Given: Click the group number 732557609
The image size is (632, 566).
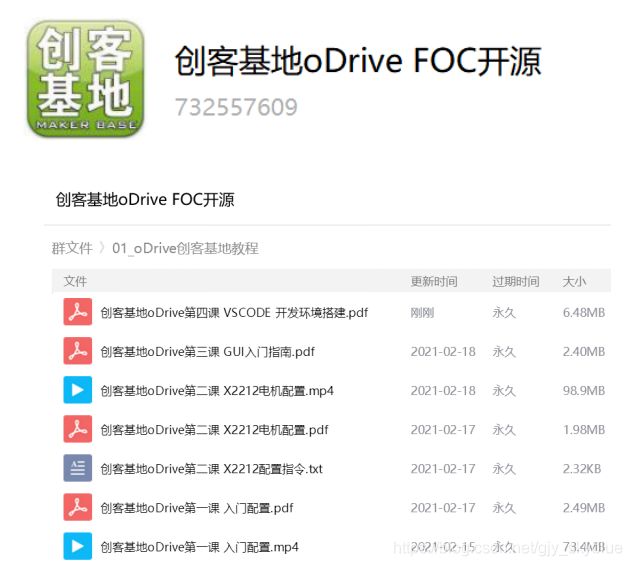Looking at the screenshot, I should pyautogui.click(x=236, y=107).
